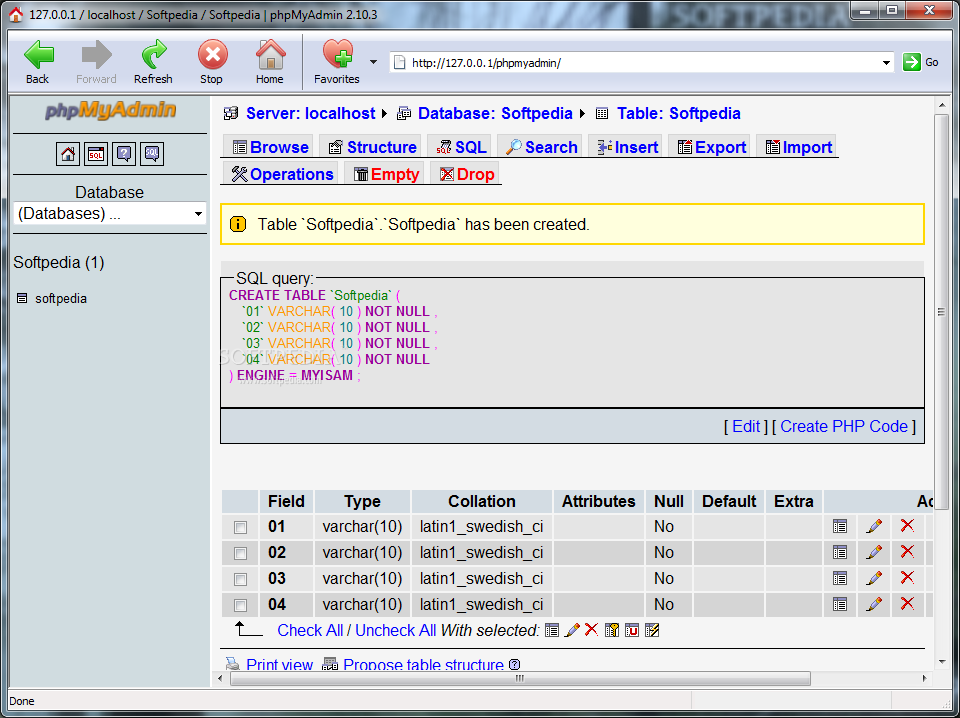Switch to the Browse tab
960x718 pixels.
pos(270,148)
